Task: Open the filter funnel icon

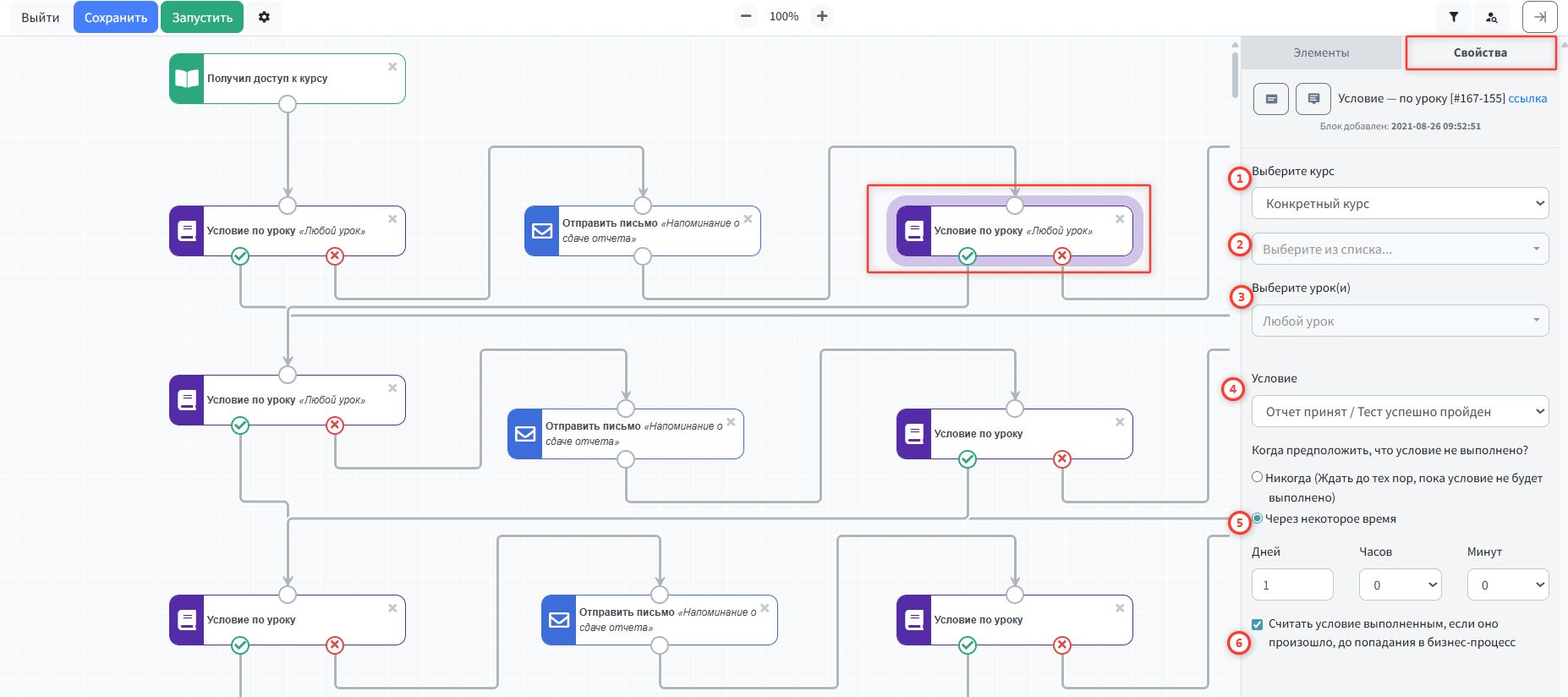Action: pos(1453,17)
